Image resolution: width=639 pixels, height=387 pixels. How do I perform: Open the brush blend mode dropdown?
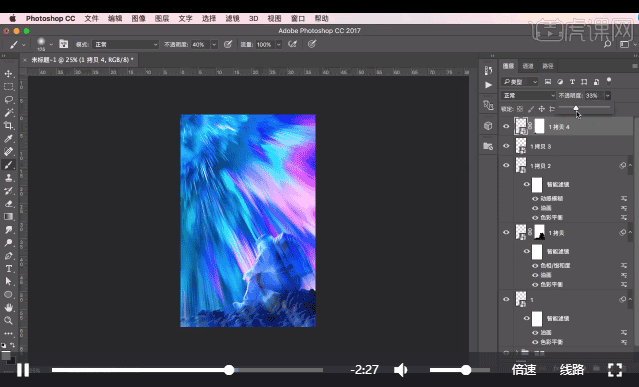pos(126,44)
